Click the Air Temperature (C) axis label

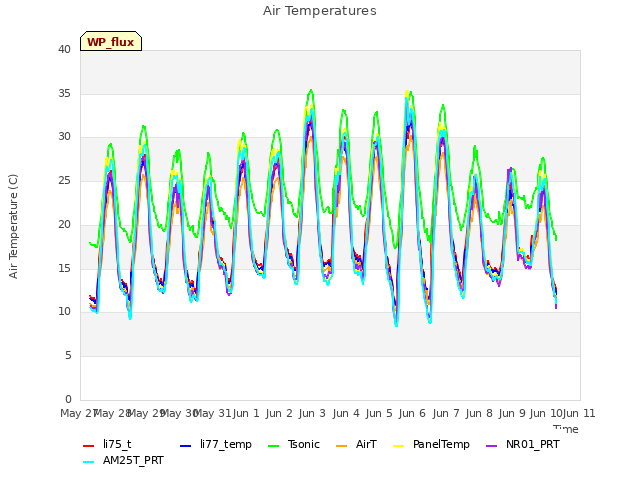coord(13,226)
